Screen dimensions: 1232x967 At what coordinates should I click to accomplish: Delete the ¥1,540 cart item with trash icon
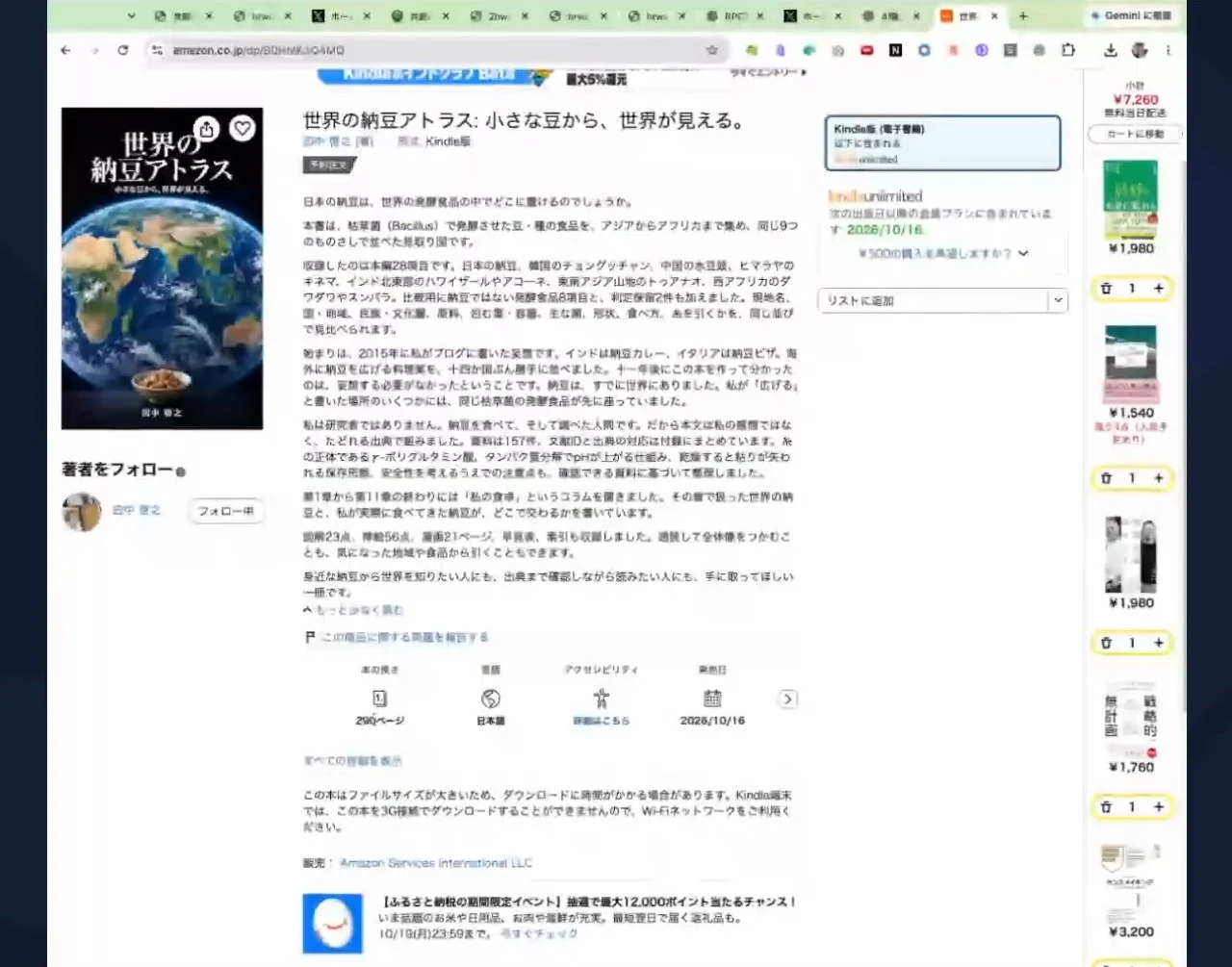tap(1106, 478)
